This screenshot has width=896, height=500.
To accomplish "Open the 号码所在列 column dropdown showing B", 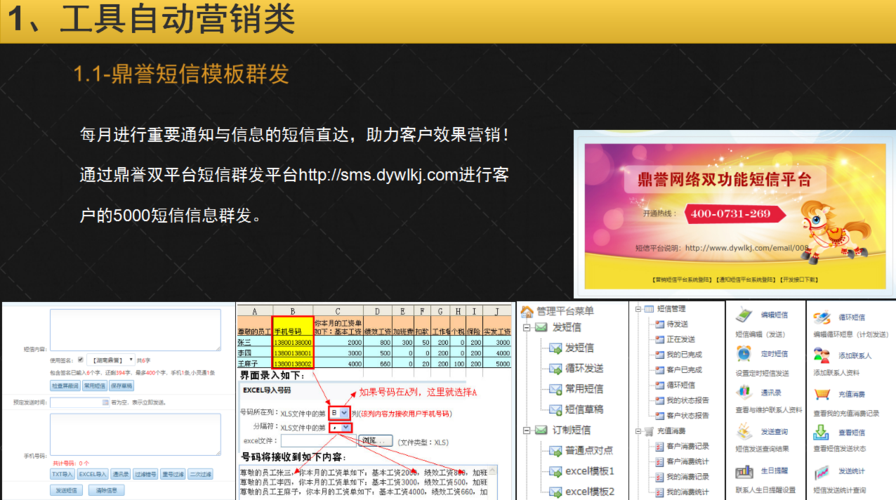I will (x=339, y=413).
